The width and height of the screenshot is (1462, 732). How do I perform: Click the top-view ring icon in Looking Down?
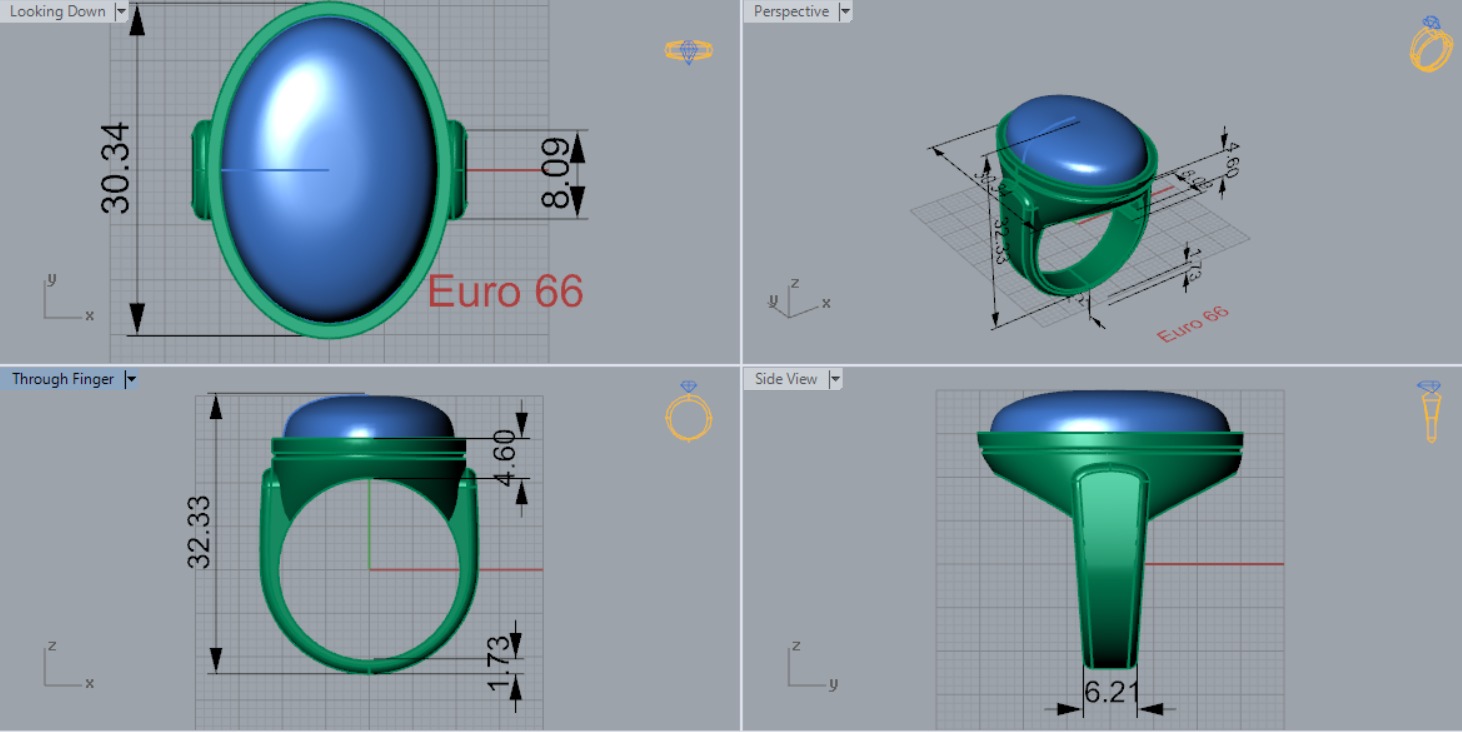click(689, 51)
